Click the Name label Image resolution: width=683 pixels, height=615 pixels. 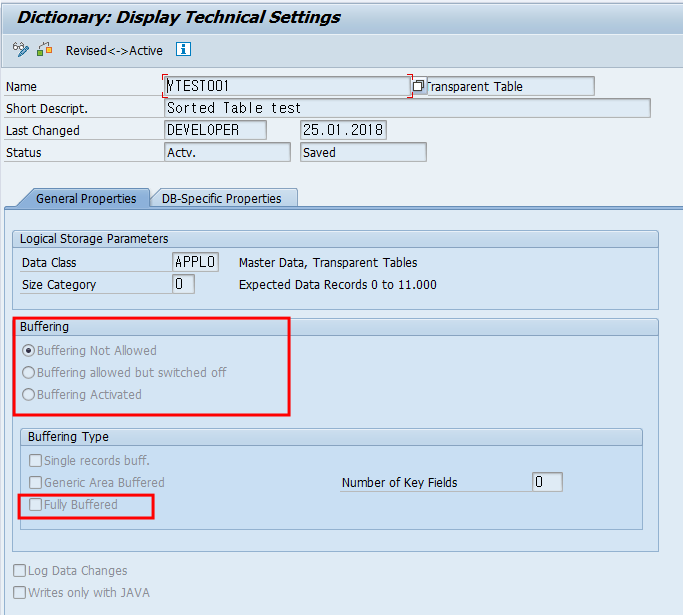click(21, 87)
